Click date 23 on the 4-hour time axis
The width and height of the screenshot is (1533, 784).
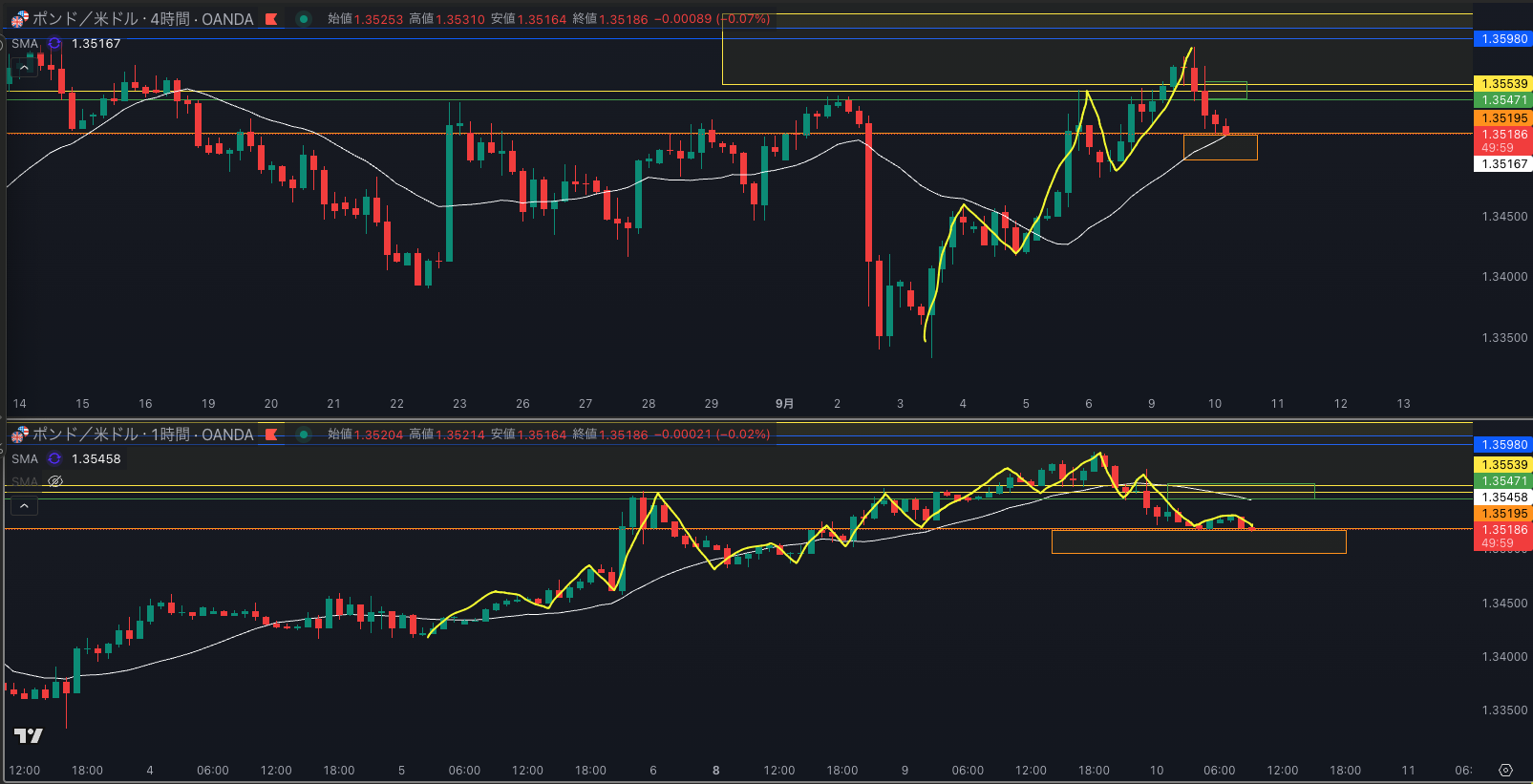459,404
